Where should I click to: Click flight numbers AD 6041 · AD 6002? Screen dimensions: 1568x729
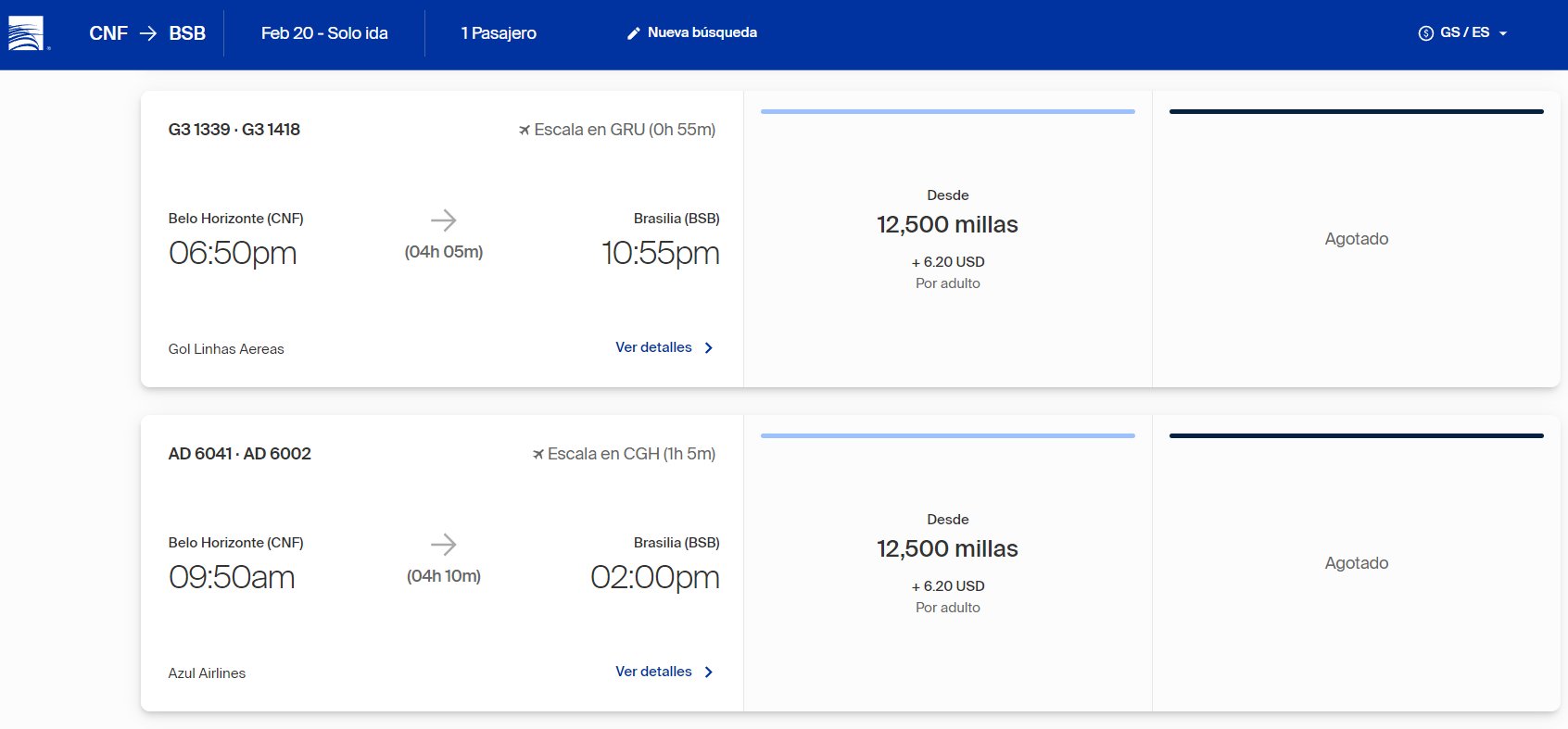[x=240, y=454]
